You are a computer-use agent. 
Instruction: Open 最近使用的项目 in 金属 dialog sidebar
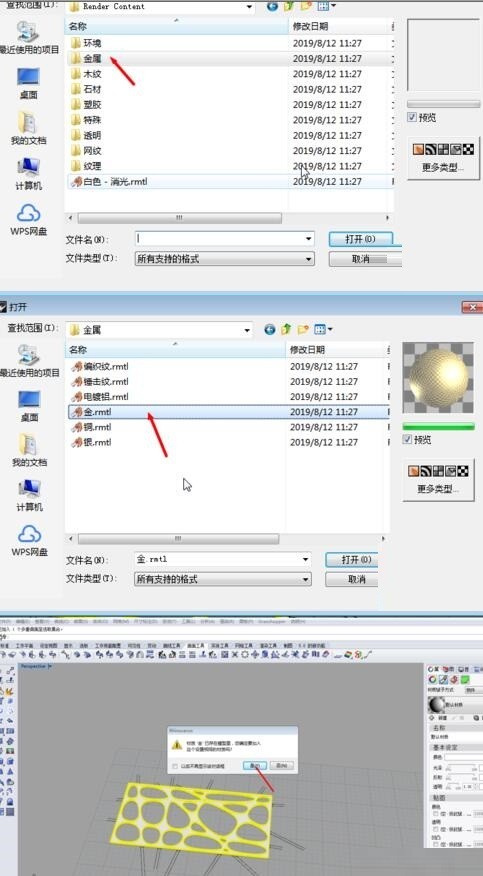click(x=29, y=361)
